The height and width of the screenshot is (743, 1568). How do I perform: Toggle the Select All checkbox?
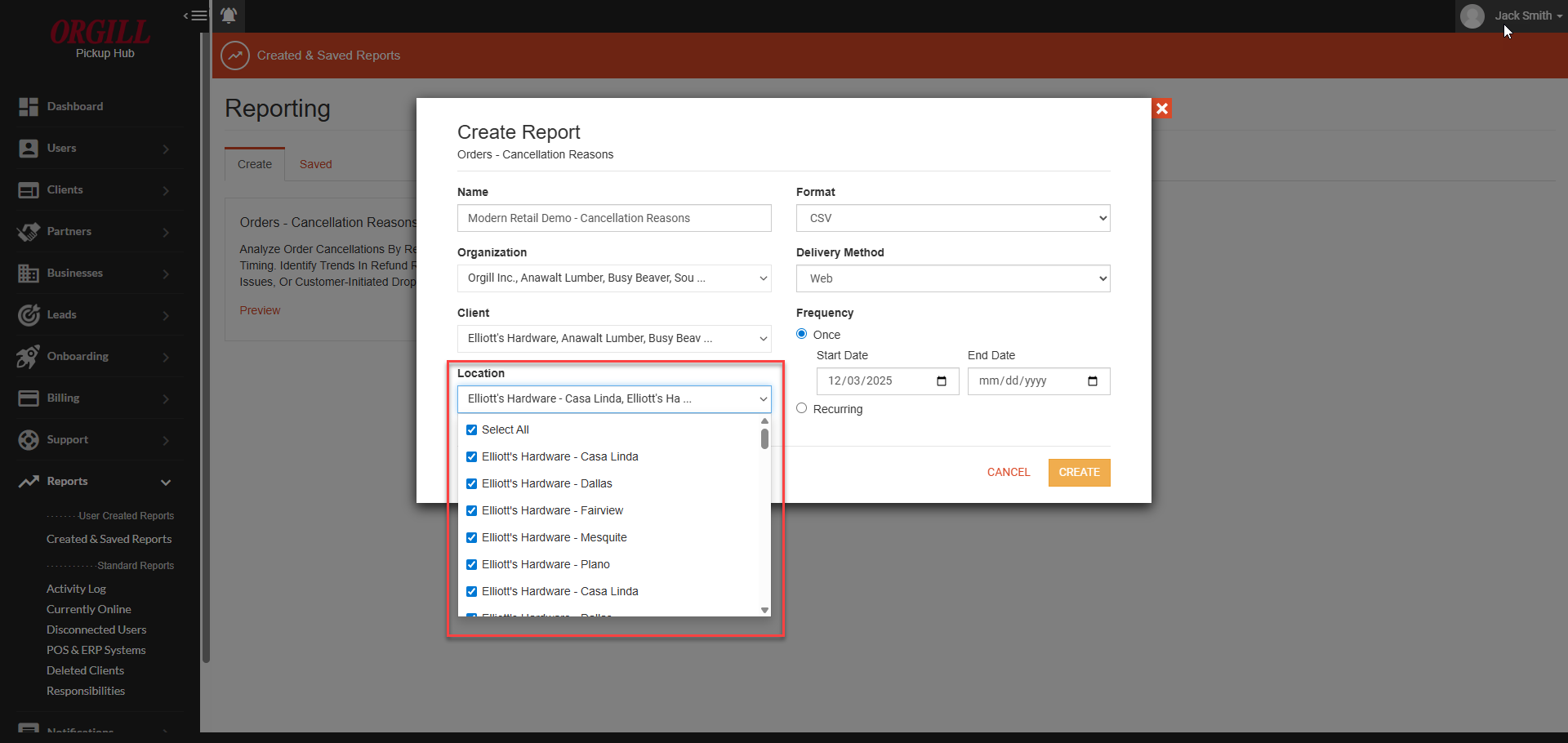471,430
